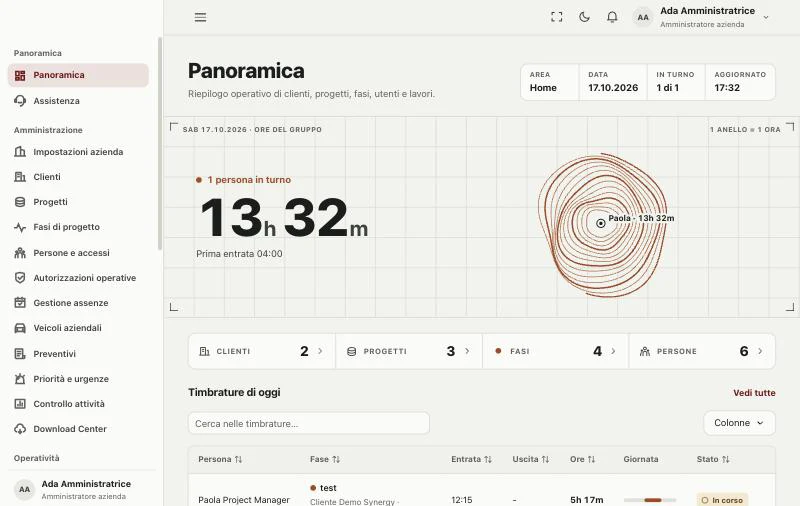Click the Preventivi document icon
Viewport: 800px width, 506px height.
(20, 353)
